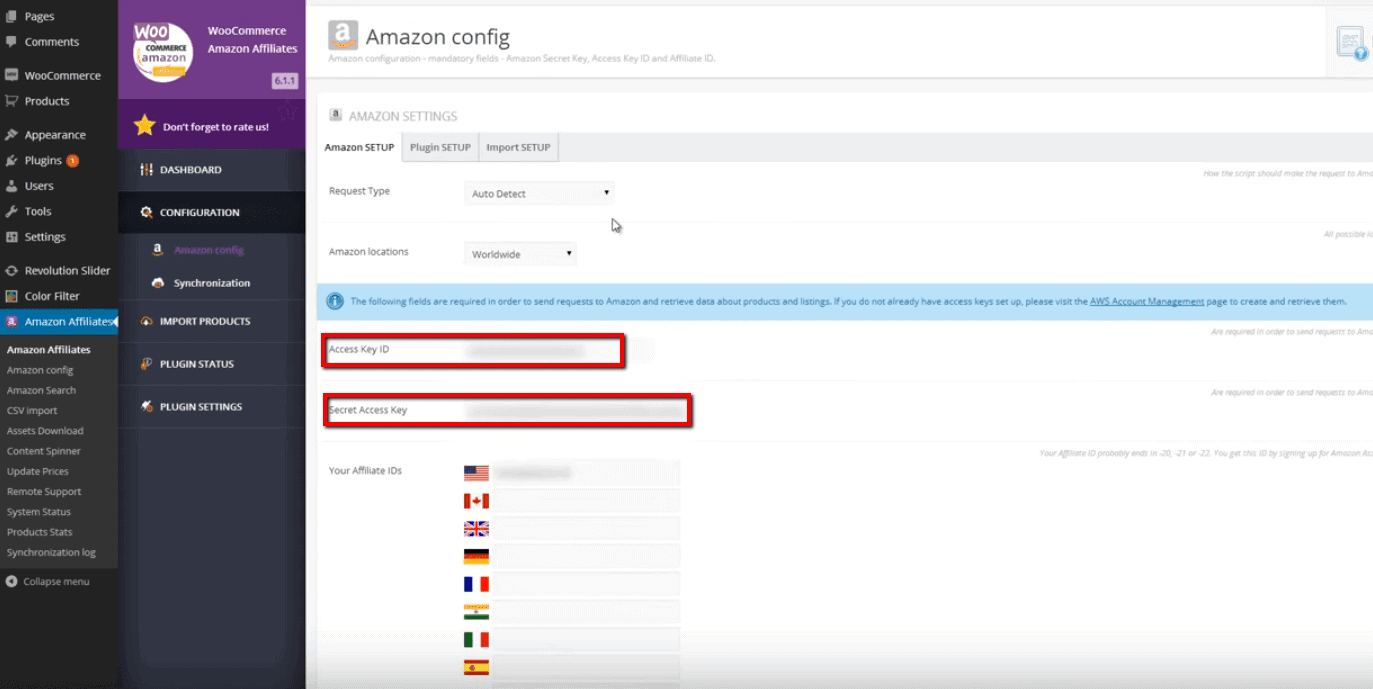
Task: Open the IMPORT PRODUCTS menu item
Action: point(212,321)
